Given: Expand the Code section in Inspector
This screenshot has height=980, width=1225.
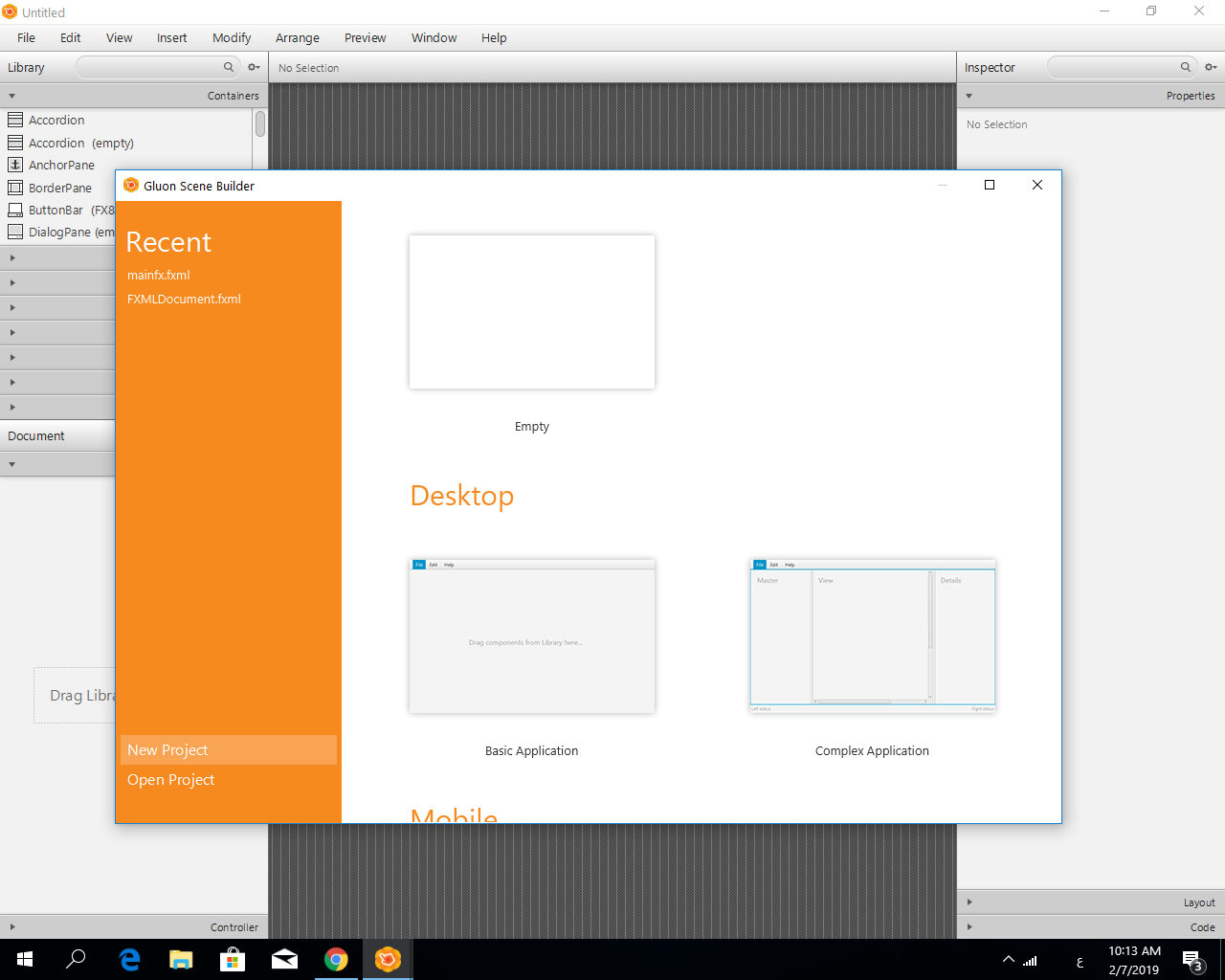Looking at the screenshot, I should [969, 927].
